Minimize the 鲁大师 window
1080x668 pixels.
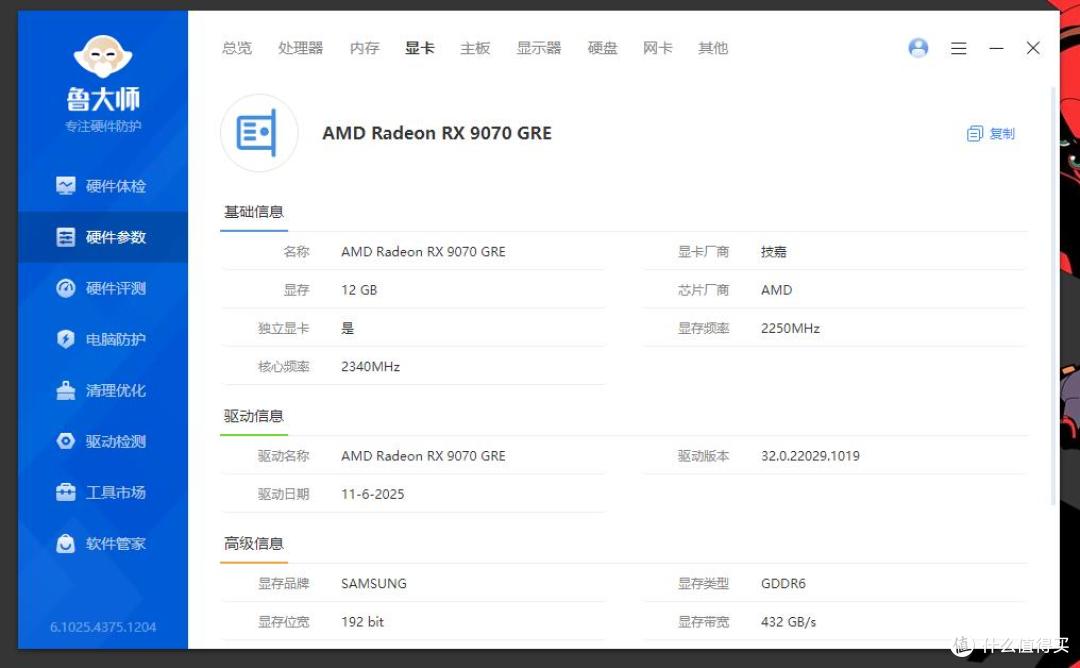click(x=996, y=48)
